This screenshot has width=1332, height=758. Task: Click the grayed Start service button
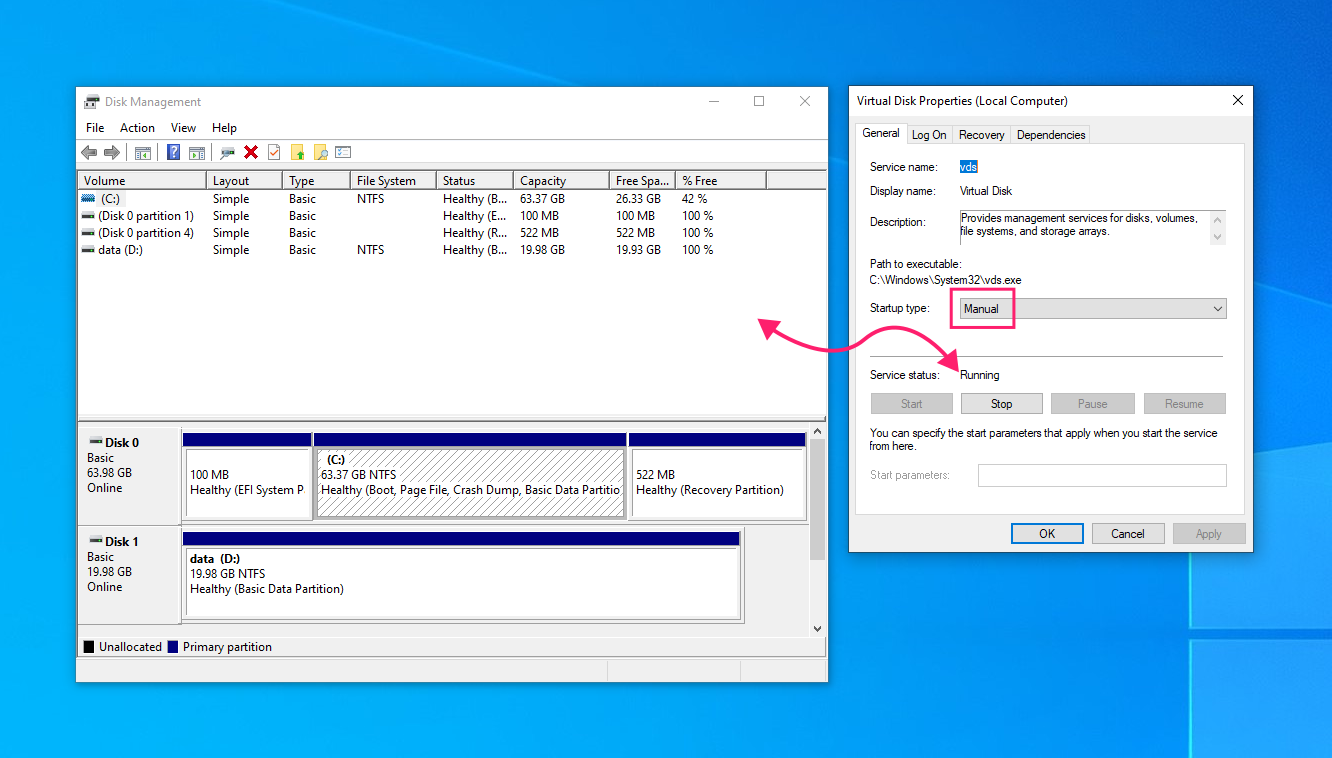(x=911, y=404)
